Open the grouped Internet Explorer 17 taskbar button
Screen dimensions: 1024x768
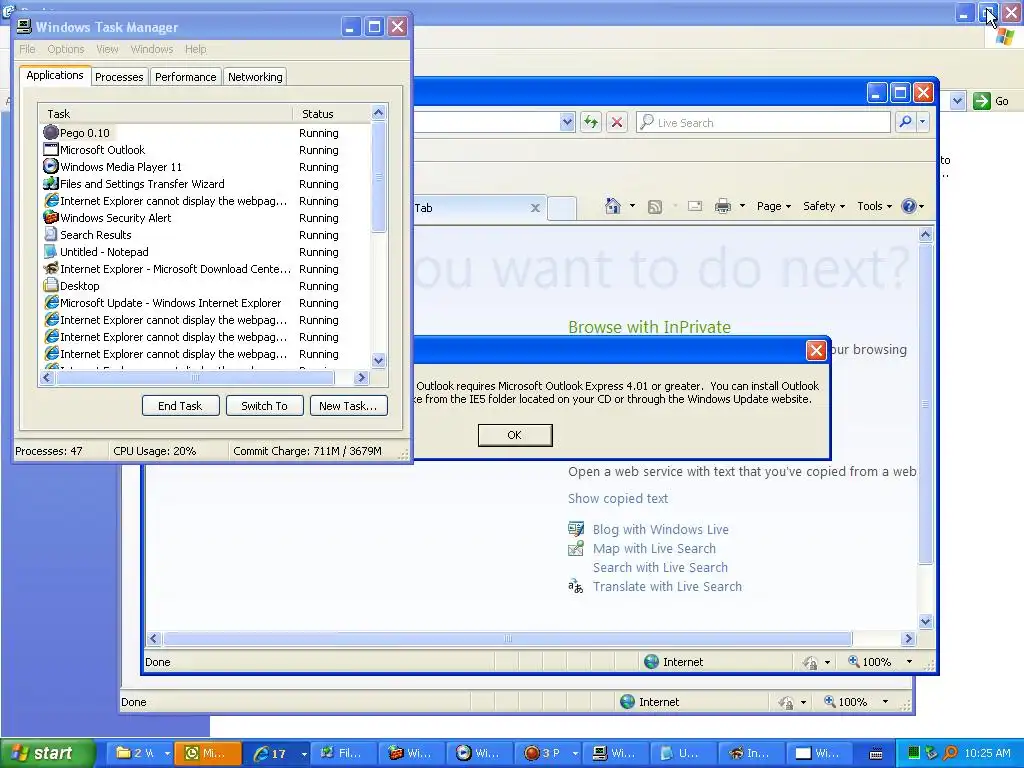278,753
